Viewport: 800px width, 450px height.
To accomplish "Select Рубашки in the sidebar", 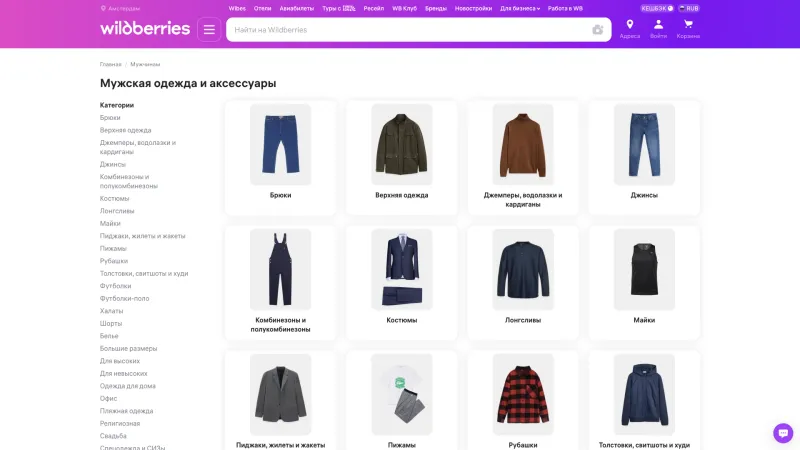I will tap(114, 261).
